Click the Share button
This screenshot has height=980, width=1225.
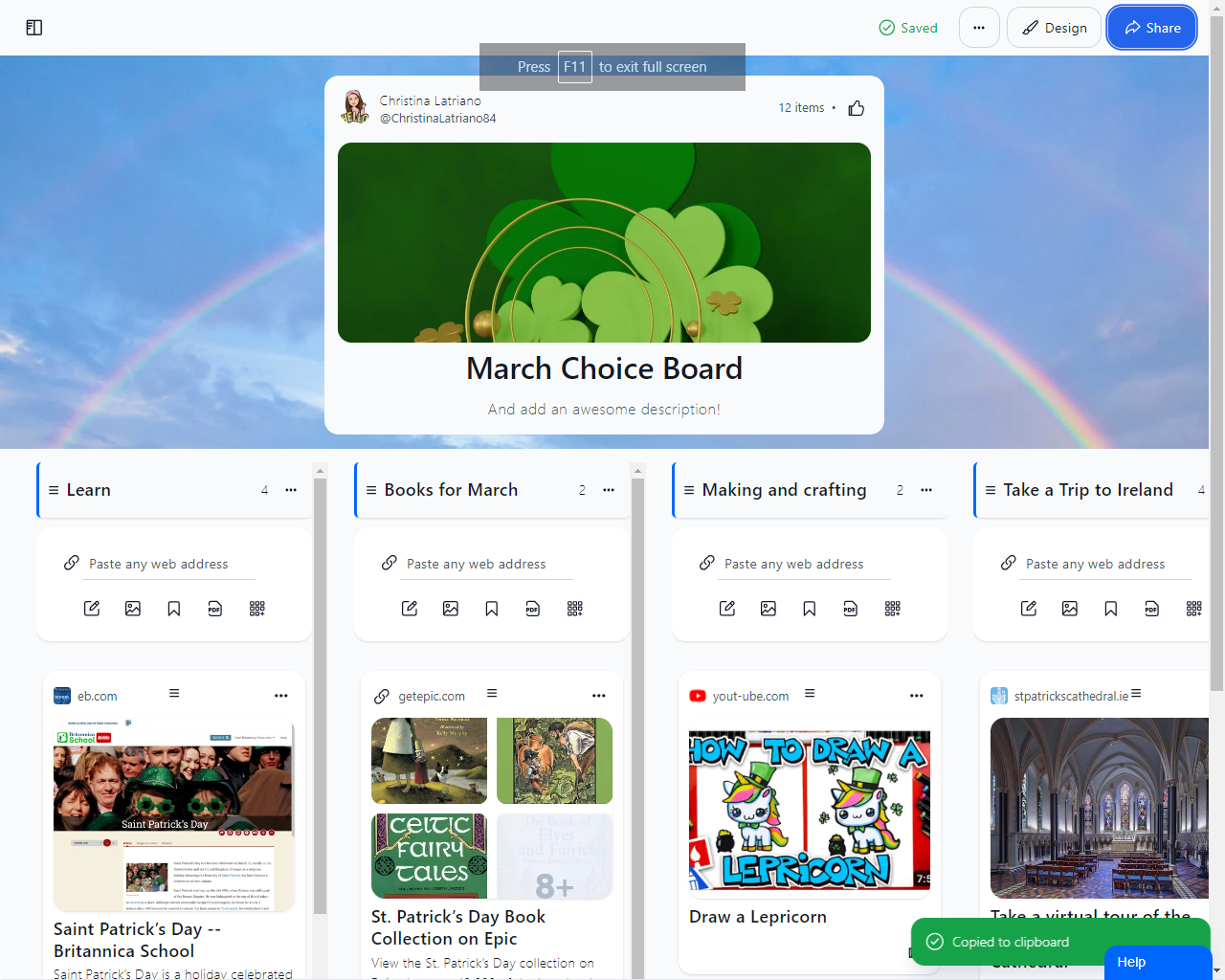1151,28
